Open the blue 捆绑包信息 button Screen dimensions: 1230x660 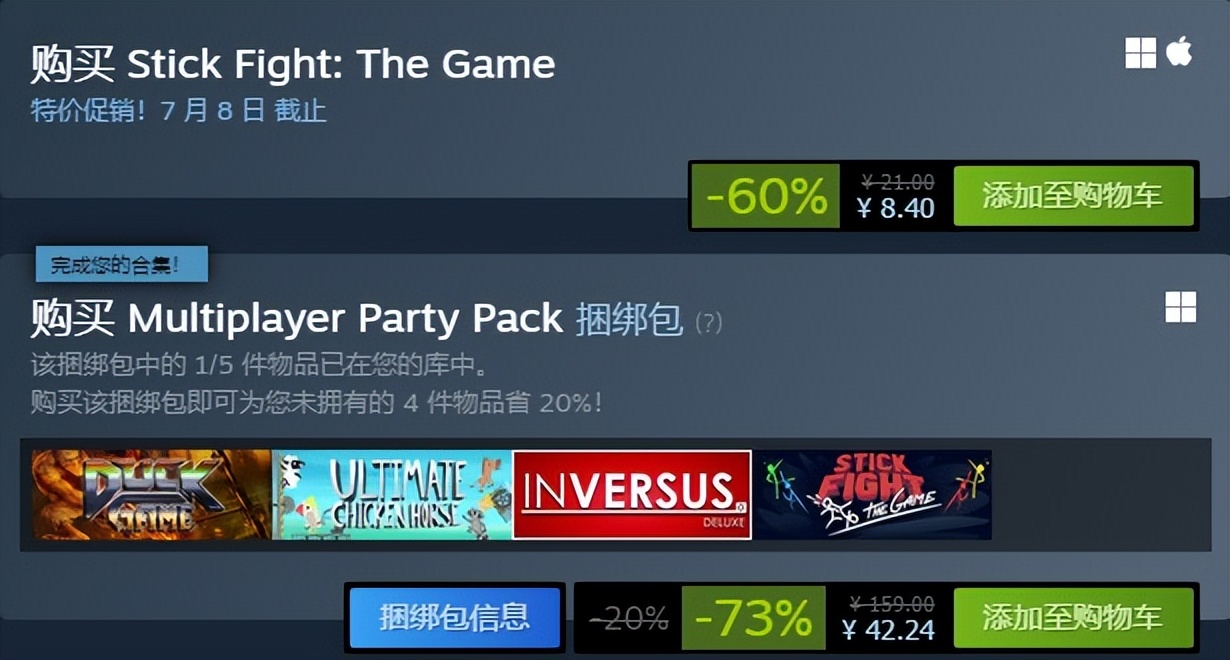pos(454,618)
